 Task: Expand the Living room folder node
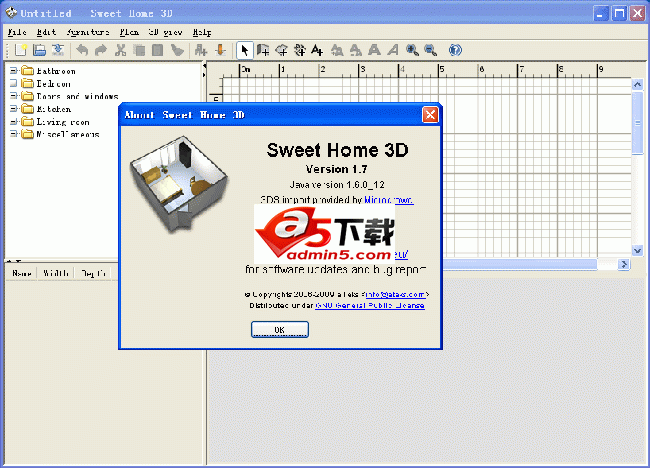tap(13, 121)
